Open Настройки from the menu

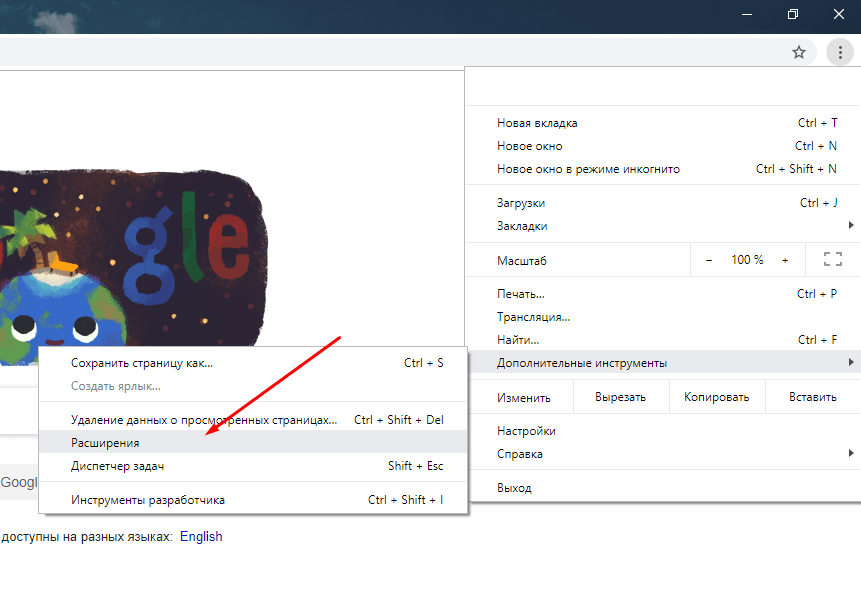663,431
